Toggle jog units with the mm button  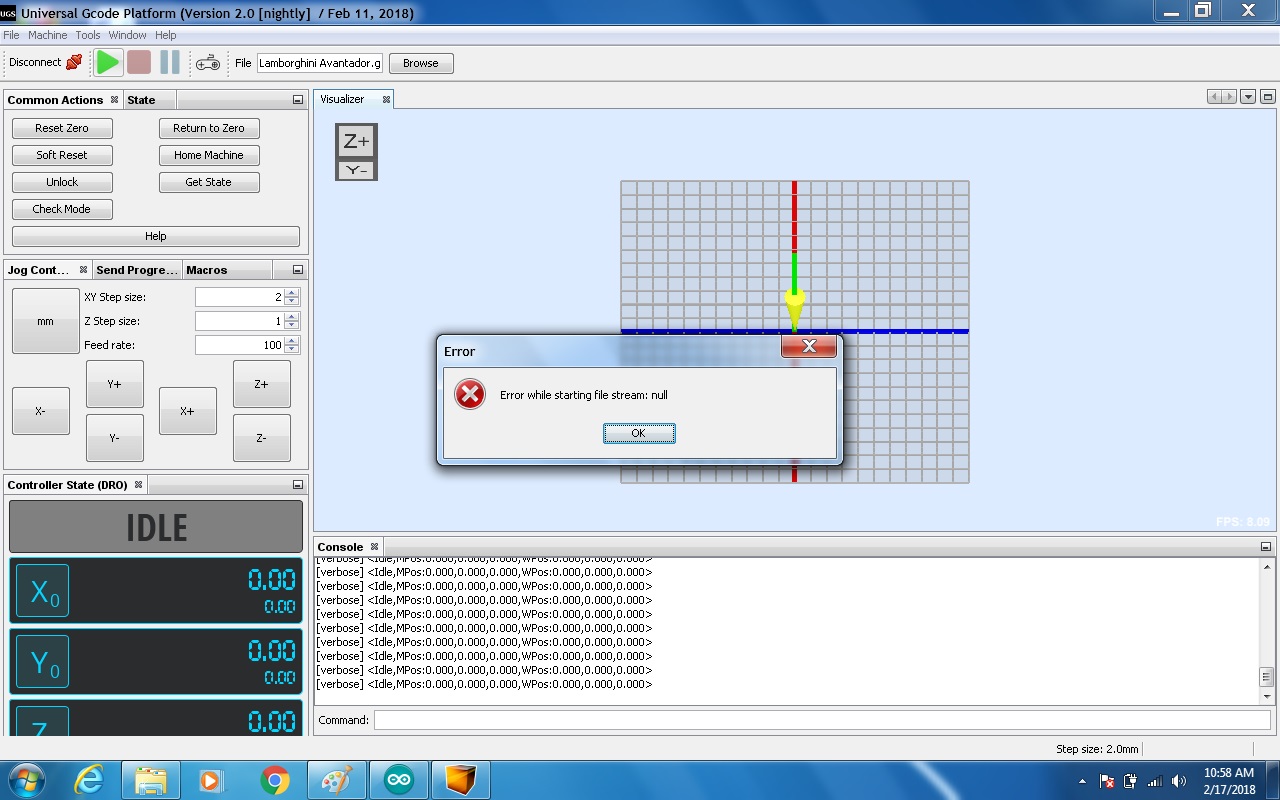tap(44, 321)
